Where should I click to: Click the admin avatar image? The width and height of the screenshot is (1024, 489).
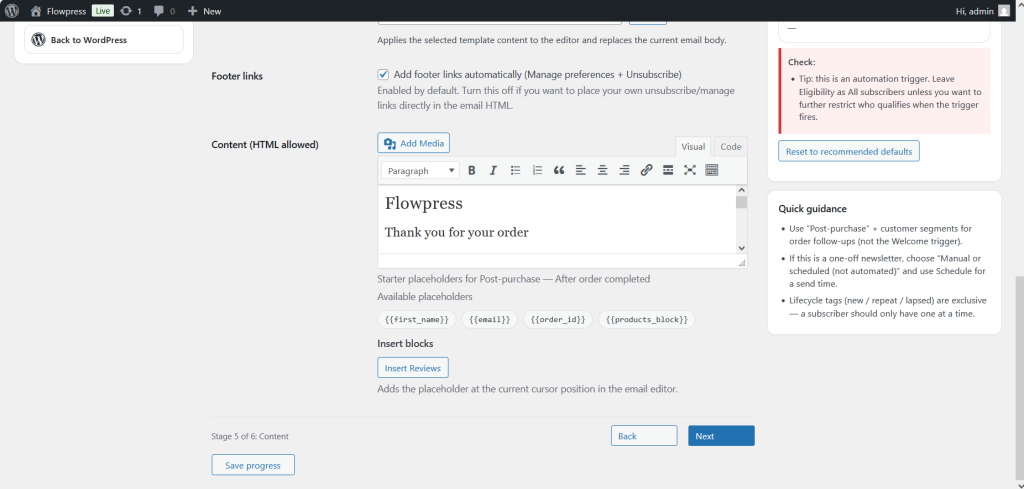pyautogui.click(x=1003, y=11)
